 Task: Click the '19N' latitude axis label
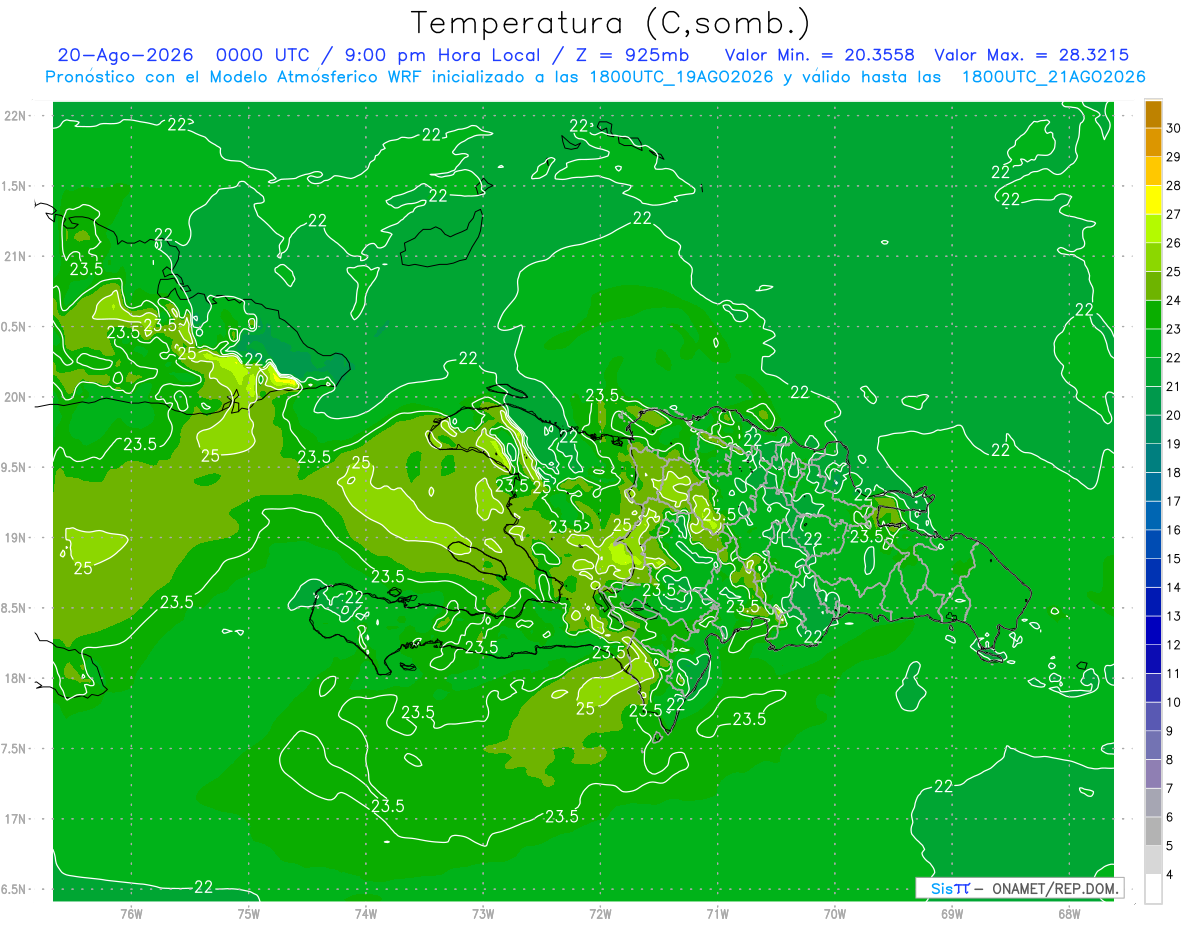16,538
